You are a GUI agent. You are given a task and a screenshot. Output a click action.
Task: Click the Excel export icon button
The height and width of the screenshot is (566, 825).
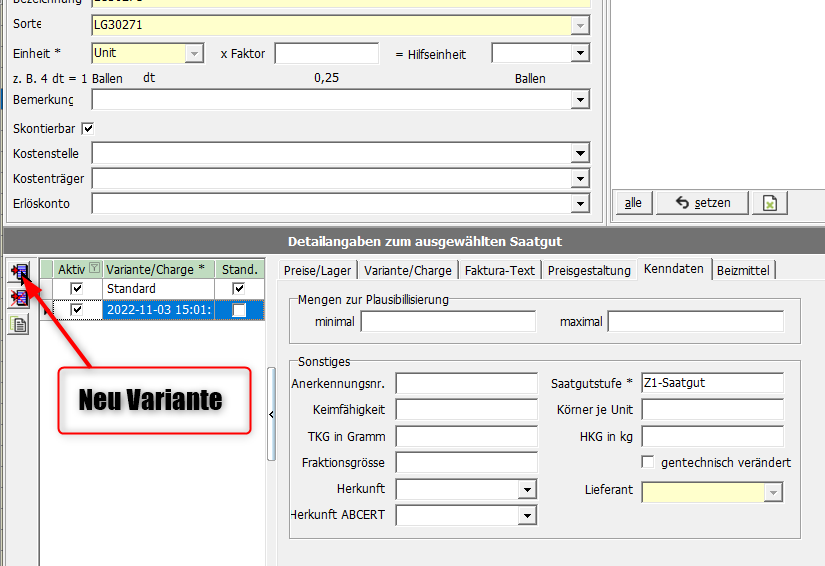(x=770, y=202)
